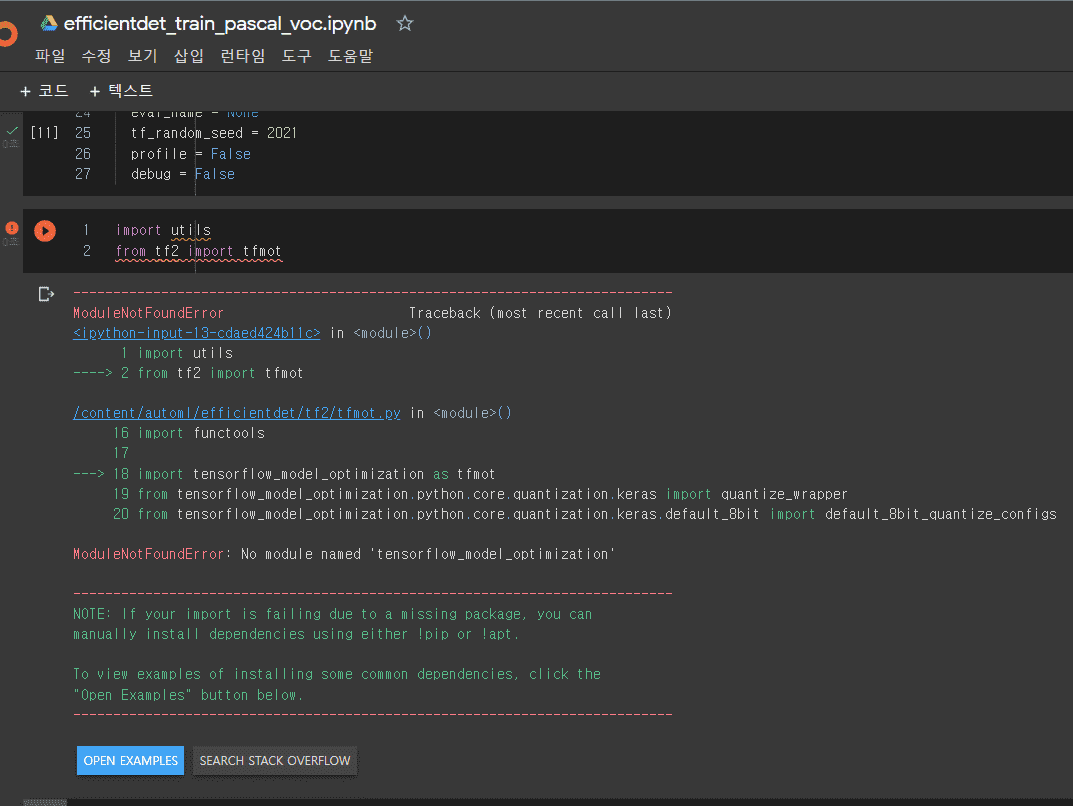Click the Google Drive icon beside notebook title
The height and width of the screenshot is (806, 1073).
click(x=49, y=23)
